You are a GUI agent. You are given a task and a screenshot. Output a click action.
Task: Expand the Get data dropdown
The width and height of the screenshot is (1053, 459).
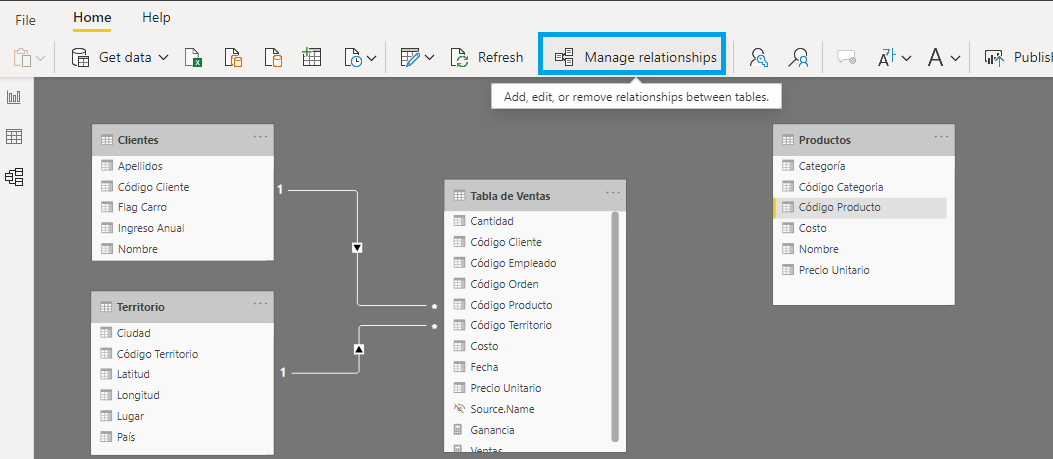[164, 58]
